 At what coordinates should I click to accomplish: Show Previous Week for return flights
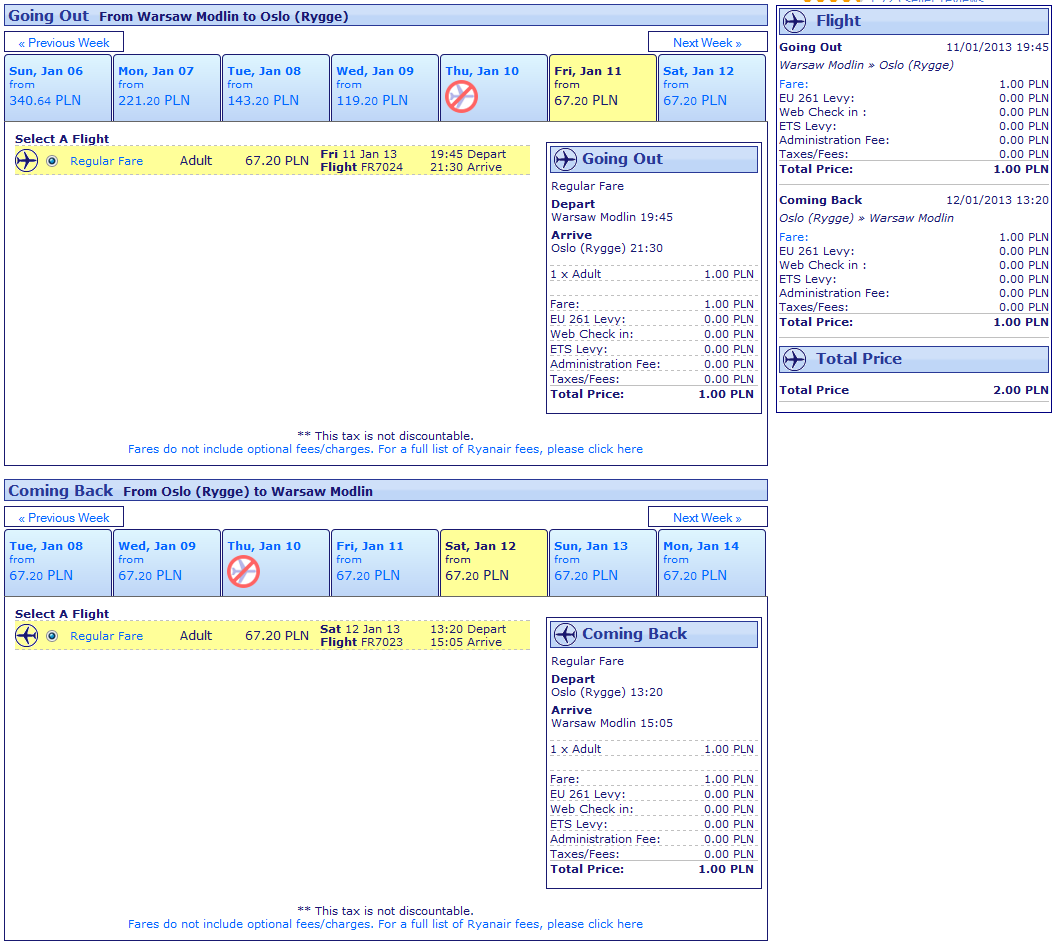click(64, 518)
